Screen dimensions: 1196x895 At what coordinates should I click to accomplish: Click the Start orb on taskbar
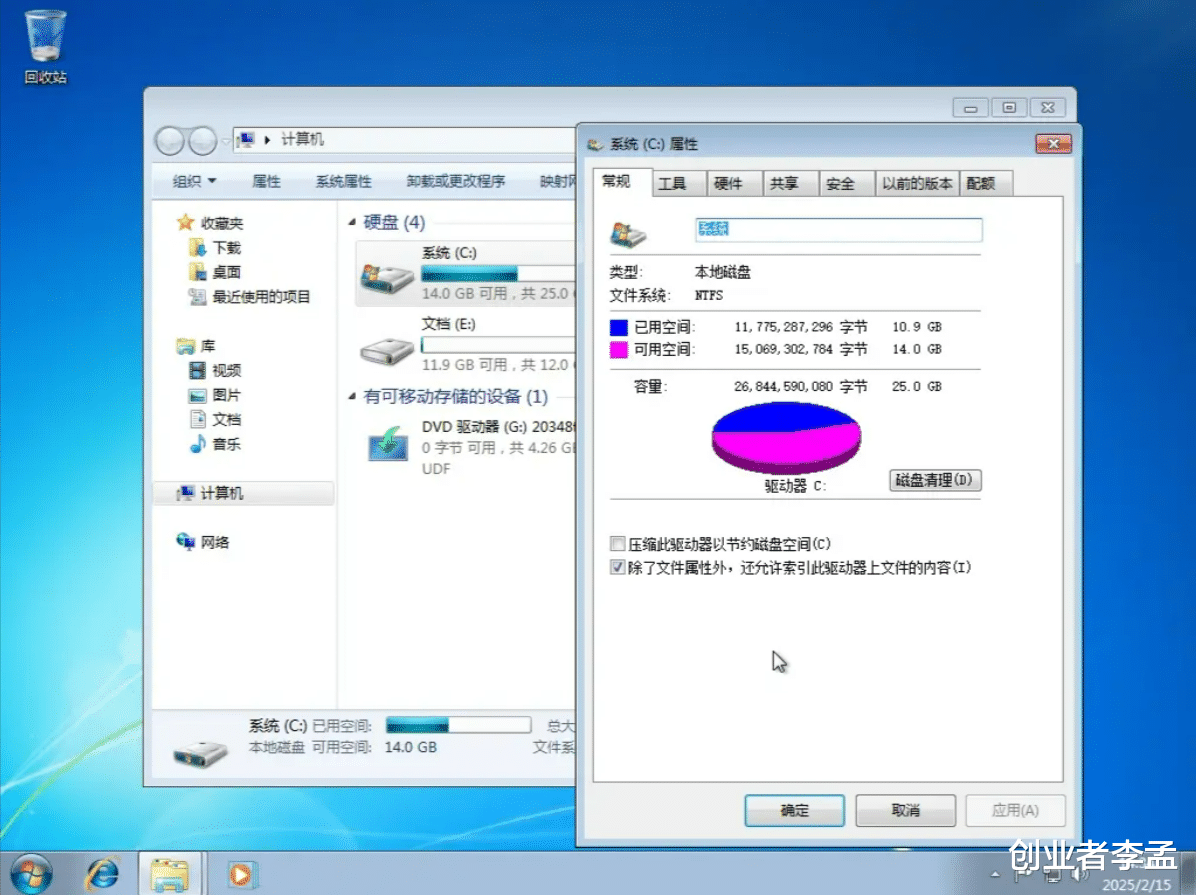tap(31, 874)
